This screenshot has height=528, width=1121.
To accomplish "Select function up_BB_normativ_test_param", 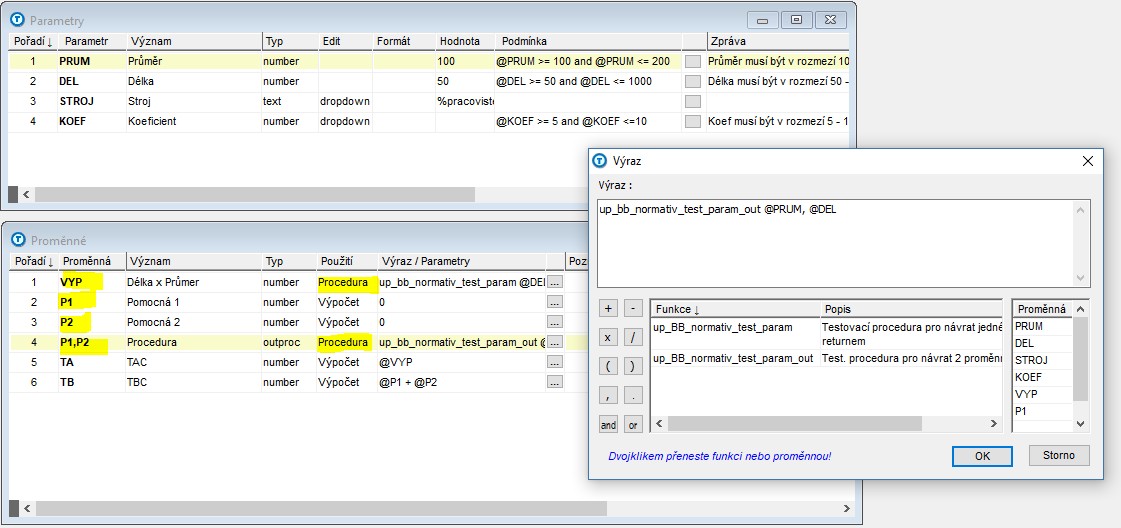I will pyautogui.click(x=724, y=327).
